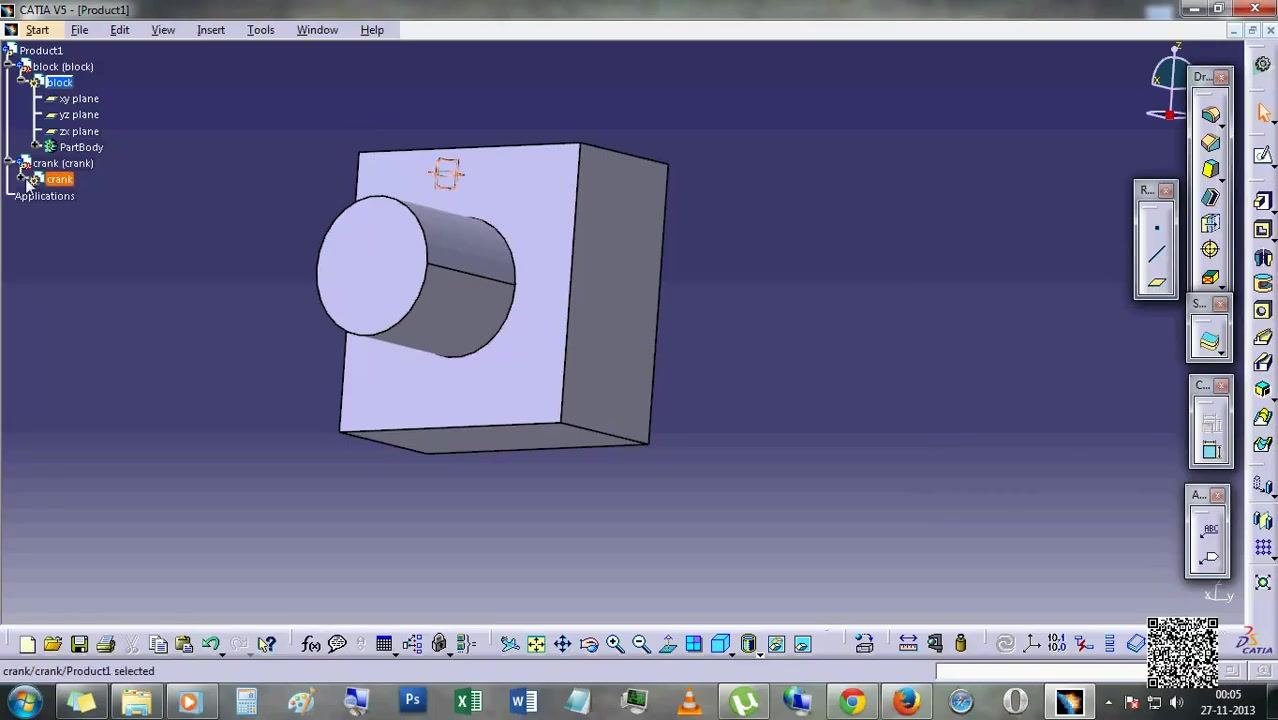Close the Dr... floating toolbar
The width and height of the screenshot is (1278, 720).
click(1223, 77)
